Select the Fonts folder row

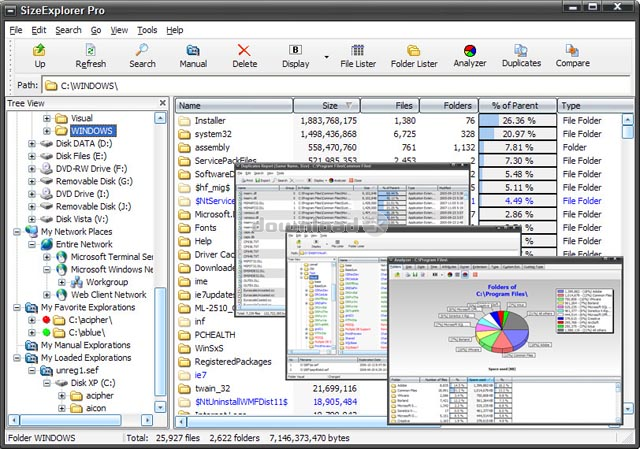coord(205,228)
